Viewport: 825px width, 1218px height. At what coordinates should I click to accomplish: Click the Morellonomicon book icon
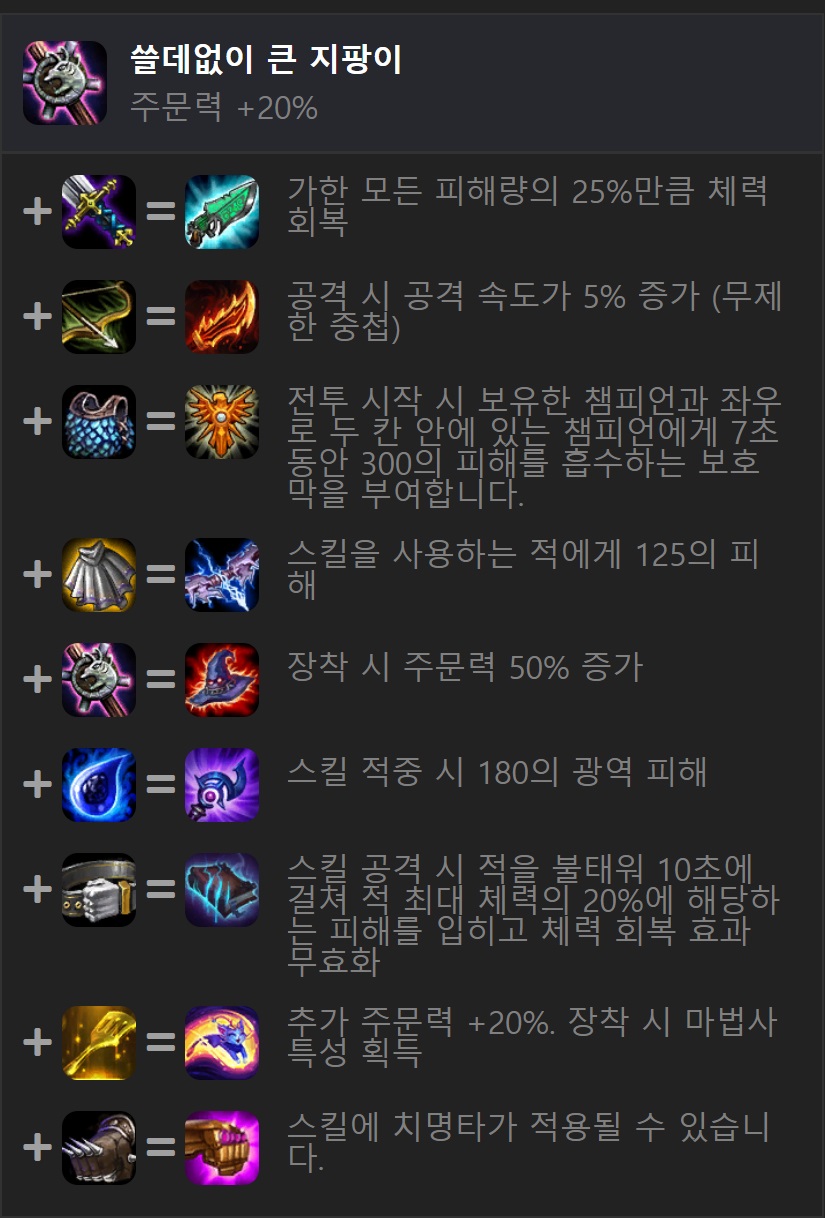(222, 890)
